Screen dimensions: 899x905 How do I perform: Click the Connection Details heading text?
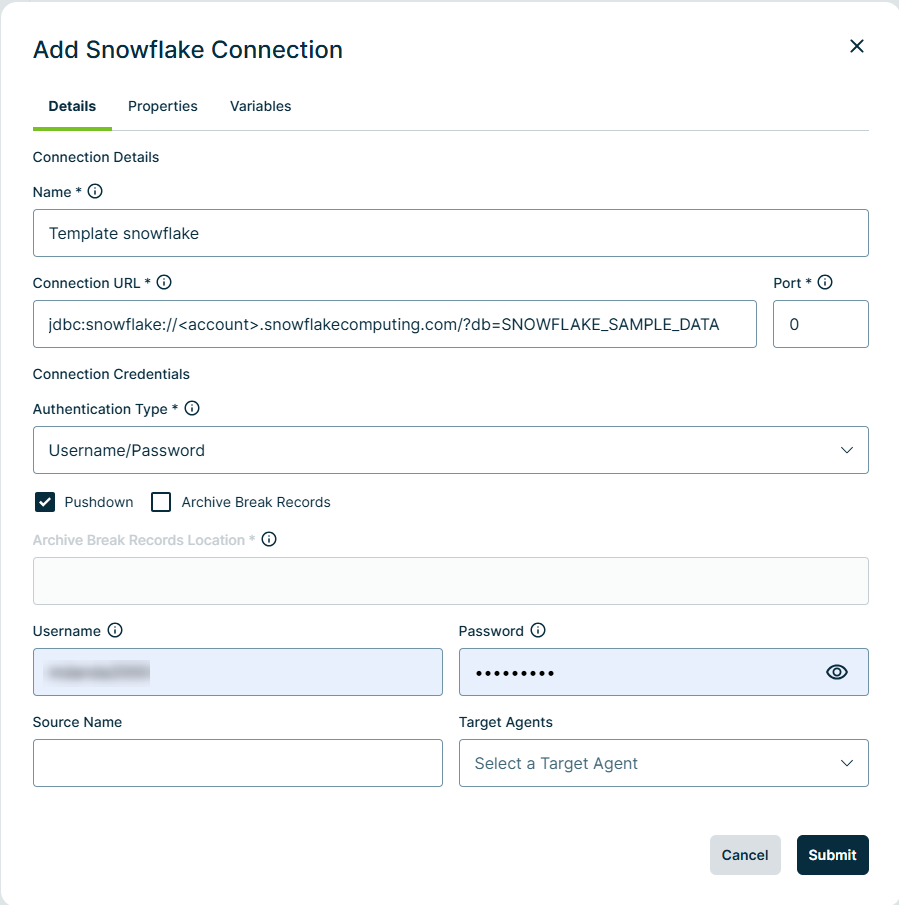point(96,157)
